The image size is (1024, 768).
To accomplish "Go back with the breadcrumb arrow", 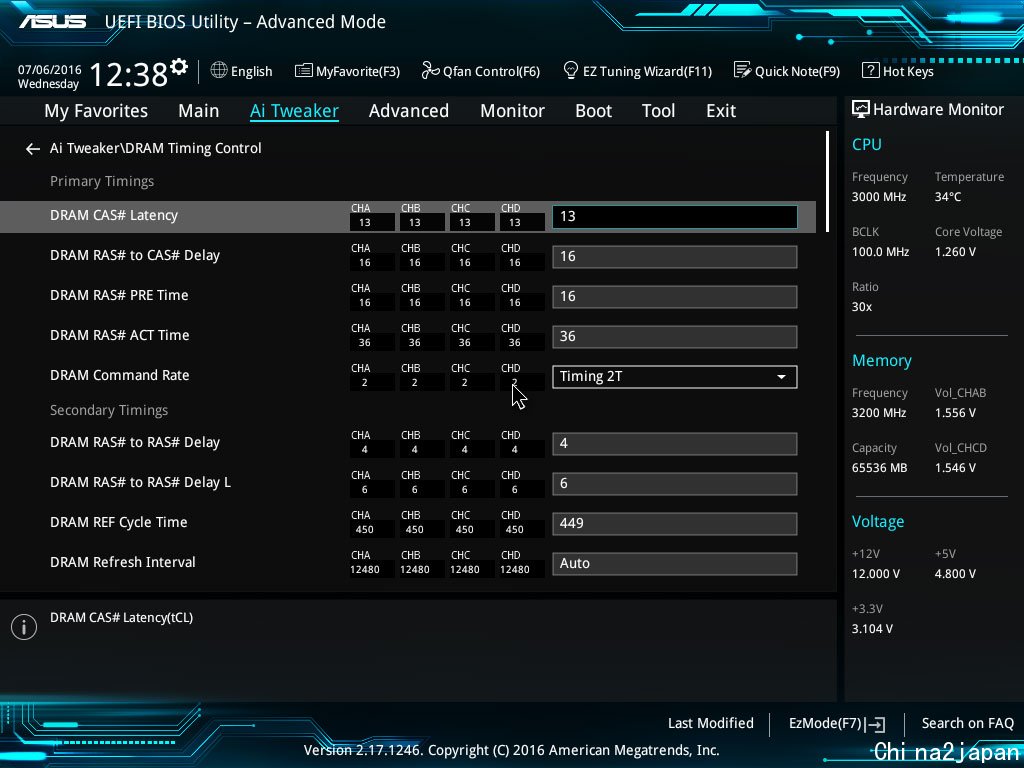I will pyautogui.click(x=33, y=149).
